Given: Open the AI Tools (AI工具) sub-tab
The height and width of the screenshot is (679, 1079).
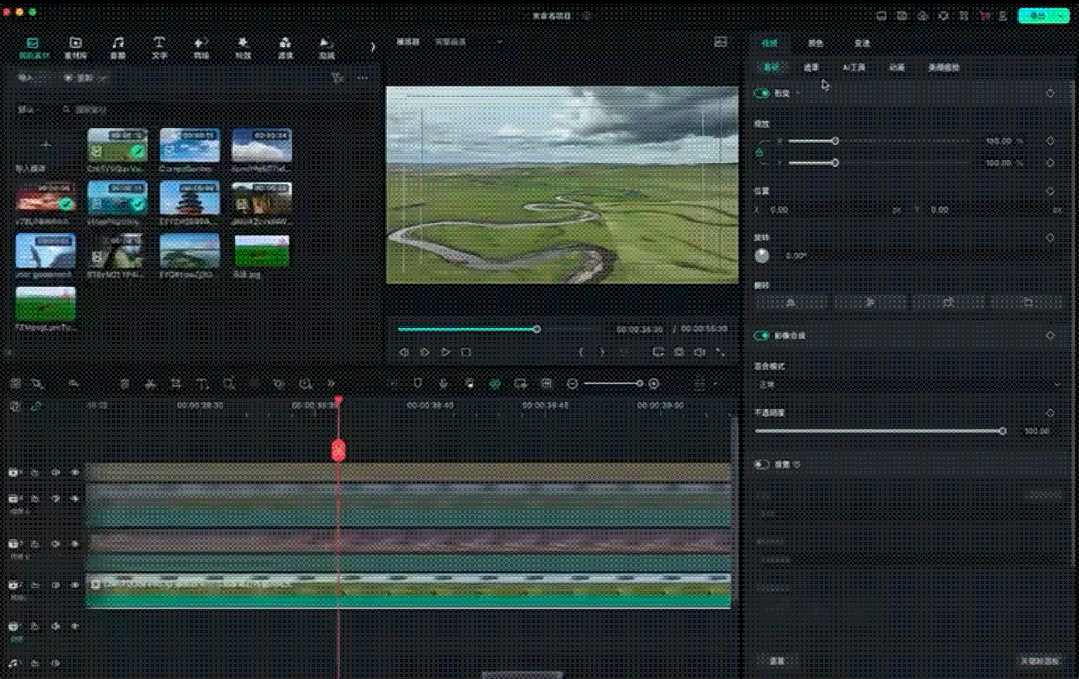Looking at the screenshot, I should tap(854, 67).
